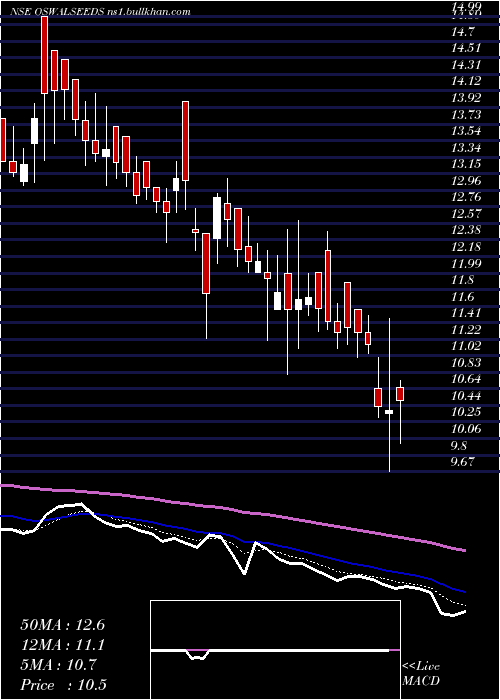The width and height of the screenshot is (500, 700).
Task: Click the 11.99 price axis label
Action: click(465, 263)
